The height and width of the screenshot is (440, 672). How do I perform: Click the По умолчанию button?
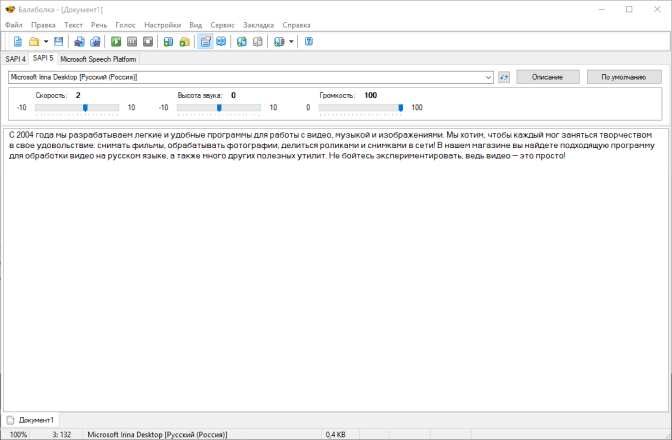(x=624, y=77)
